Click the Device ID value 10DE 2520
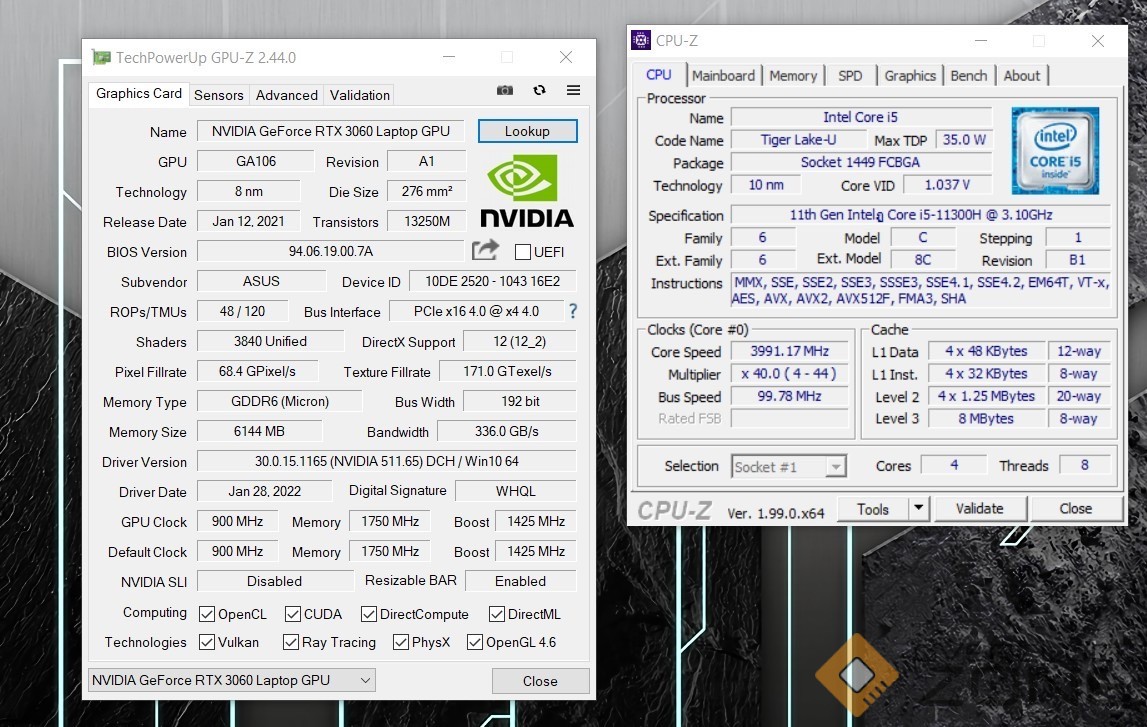 click(492, 281)
